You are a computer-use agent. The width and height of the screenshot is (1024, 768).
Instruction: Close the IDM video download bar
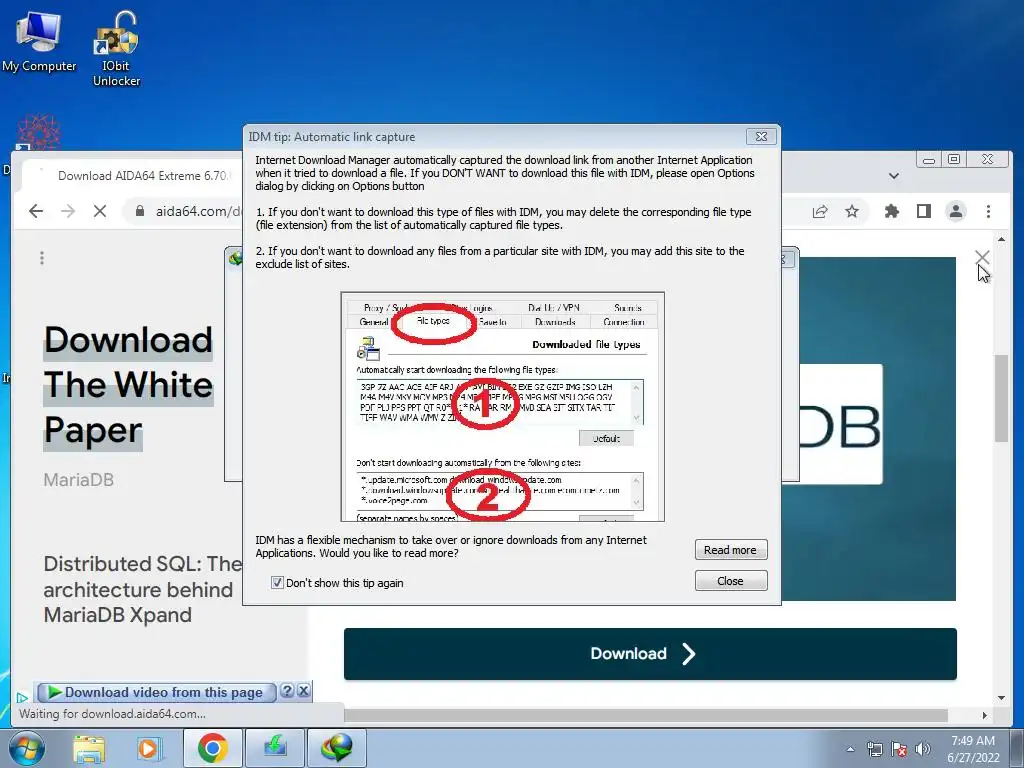[x=304, y=691]
